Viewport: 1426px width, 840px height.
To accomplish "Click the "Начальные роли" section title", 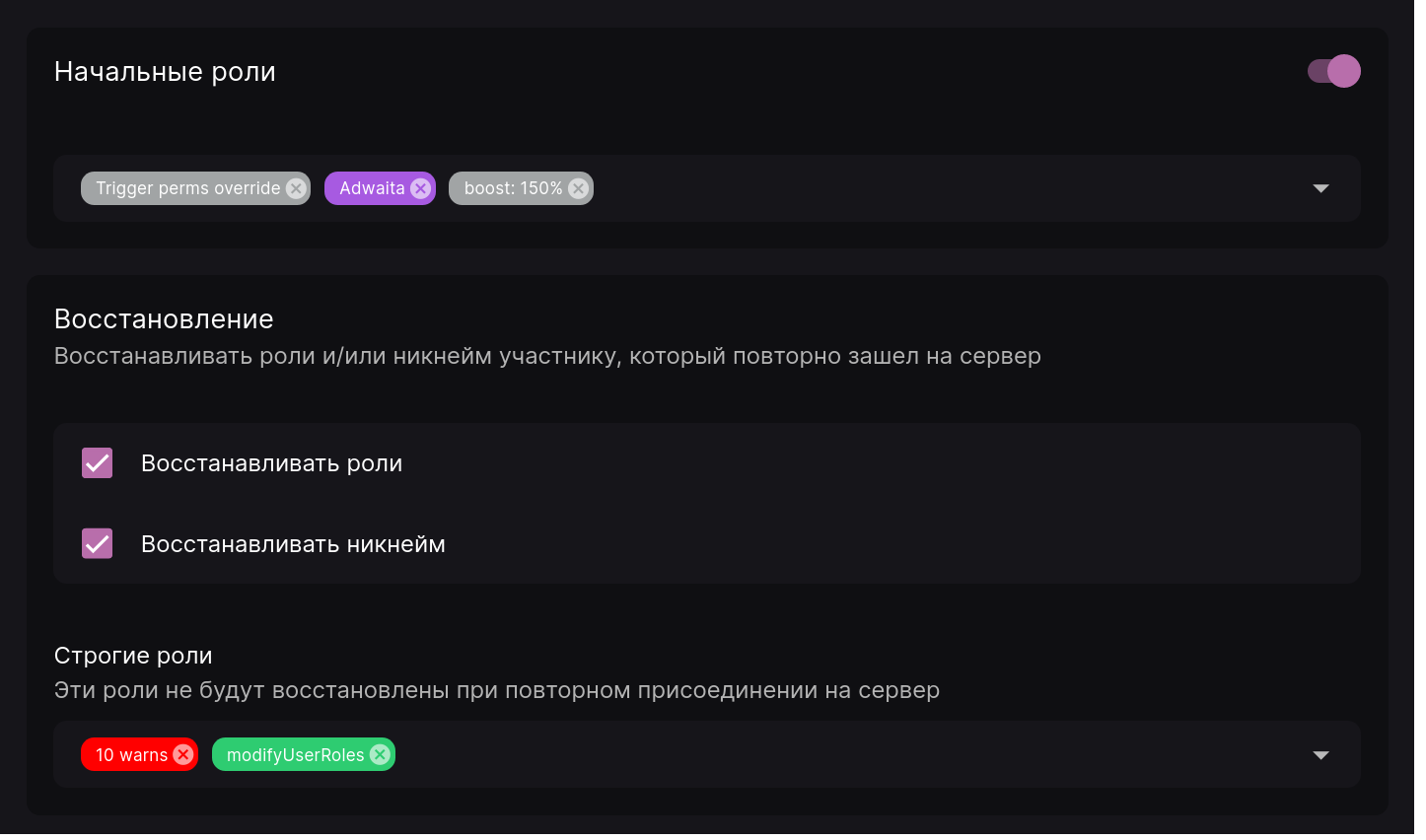I will click(x=165, y=71).
